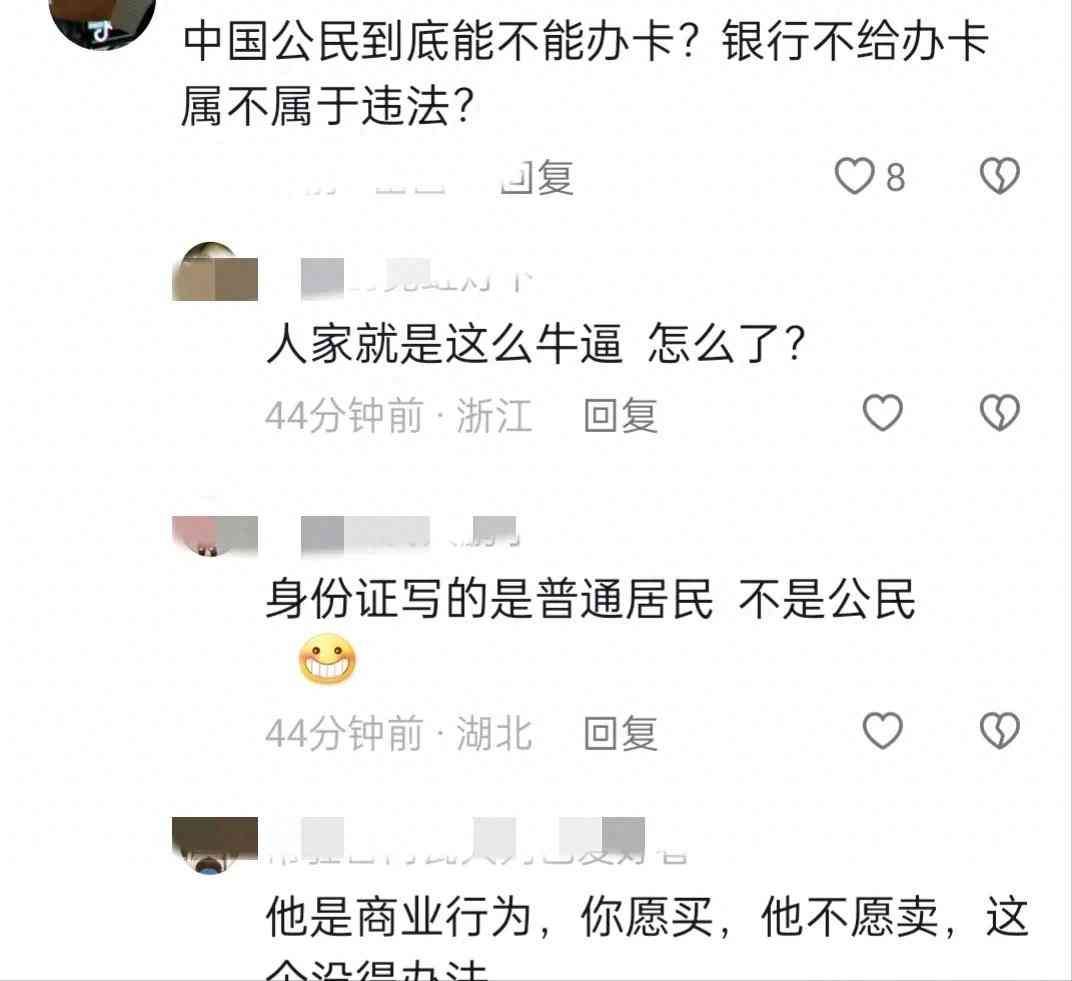1072x981 pixels.
Task: Tap username above 身份证写的是普通居民 comment
Action: click(409, 535)
